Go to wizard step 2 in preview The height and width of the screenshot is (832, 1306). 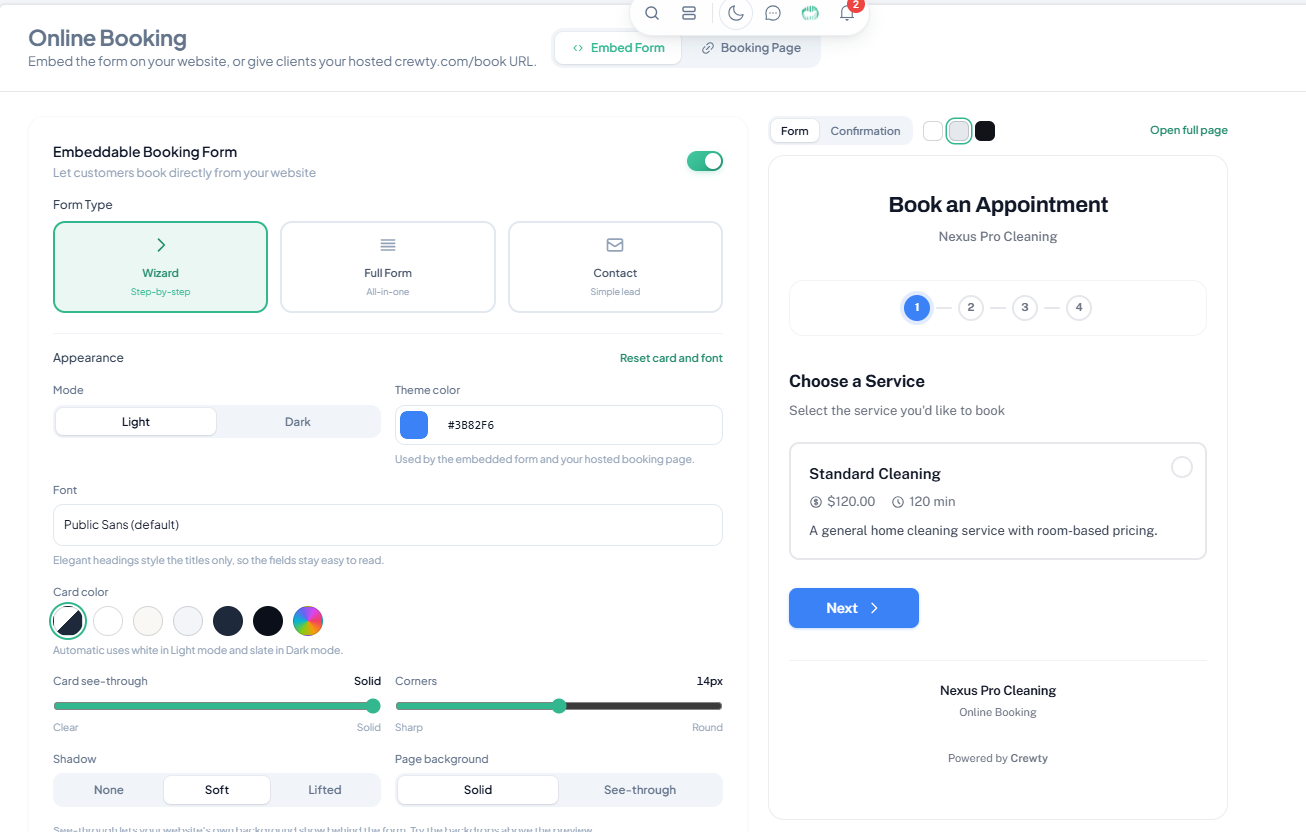click(971, 308)
